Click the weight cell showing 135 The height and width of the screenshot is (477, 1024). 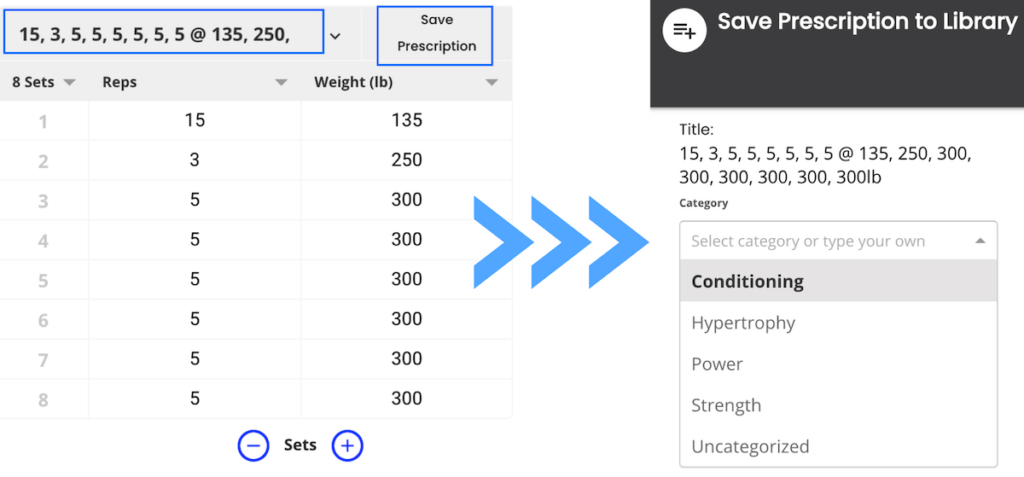click(406, 121)
